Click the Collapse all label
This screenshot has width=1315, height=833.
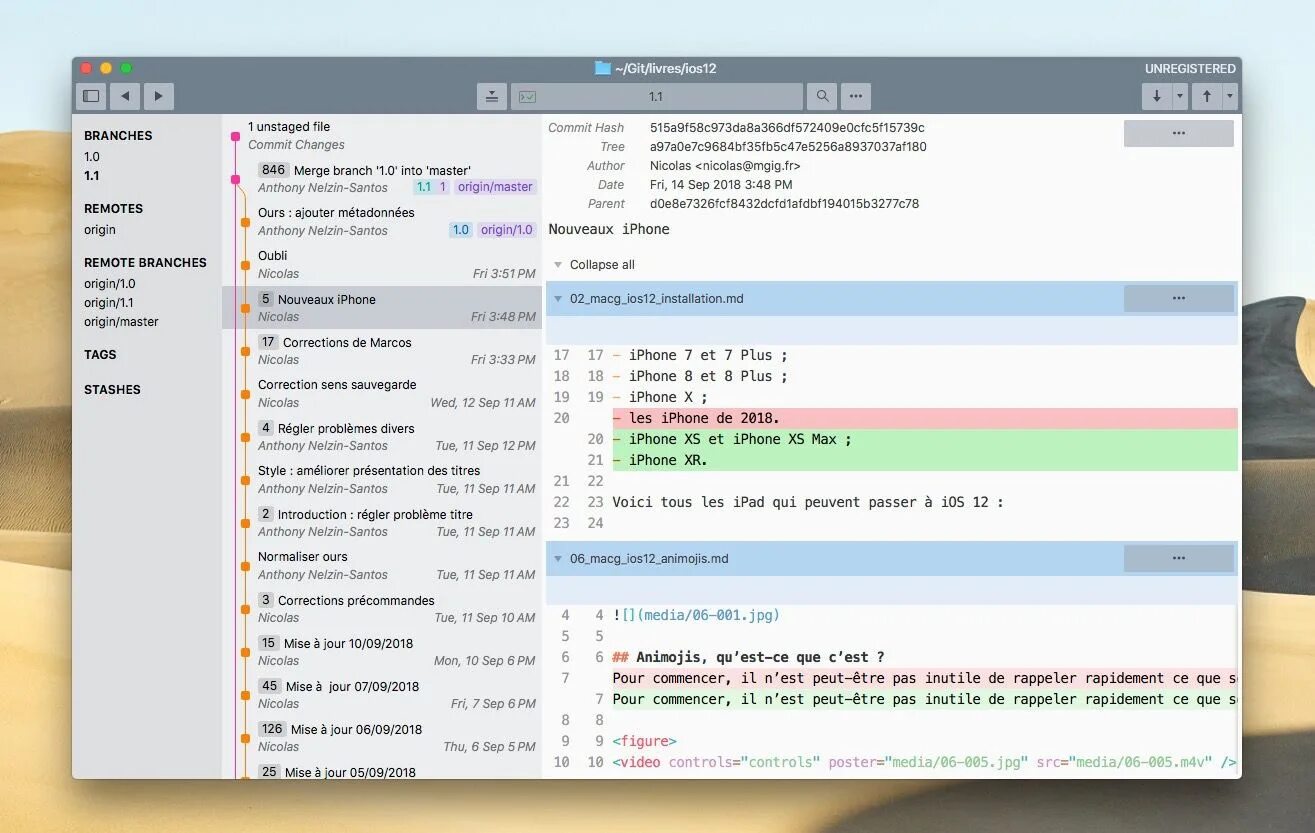coord(602,265)
